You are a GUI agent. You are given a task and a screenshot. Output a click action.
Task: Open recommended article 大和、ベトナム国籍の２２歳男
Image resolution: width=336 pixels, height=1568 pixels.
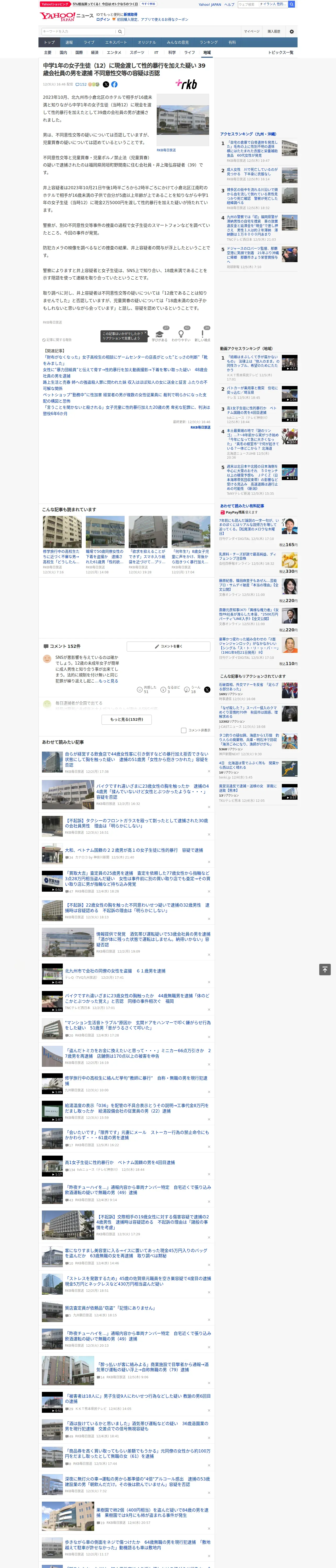(x=134, y=850)
